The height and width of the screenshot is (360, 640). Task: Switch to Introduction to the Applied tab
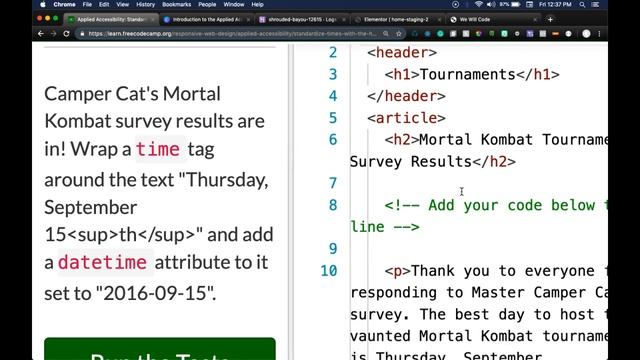click(x=206, y=19)
